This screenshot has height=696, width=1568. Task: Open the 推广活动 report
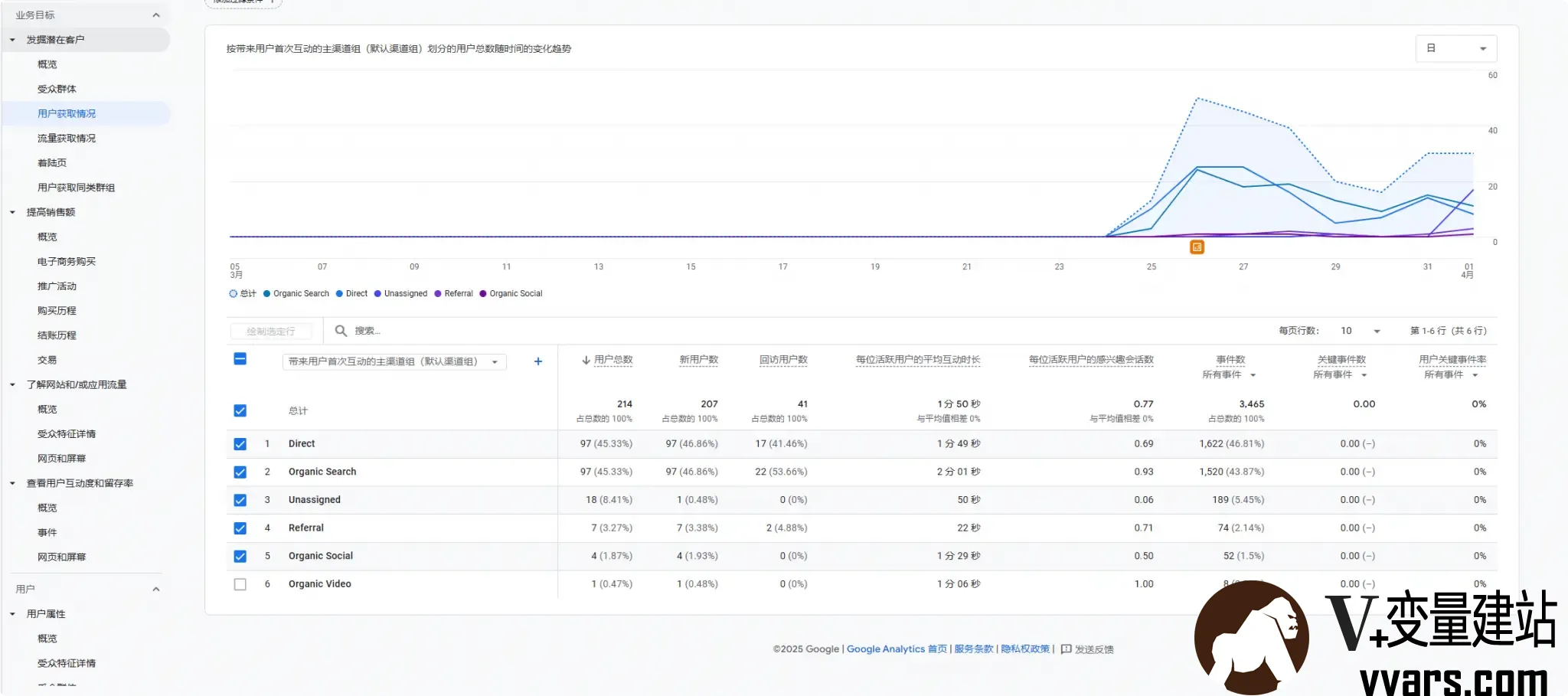[57, 286]
